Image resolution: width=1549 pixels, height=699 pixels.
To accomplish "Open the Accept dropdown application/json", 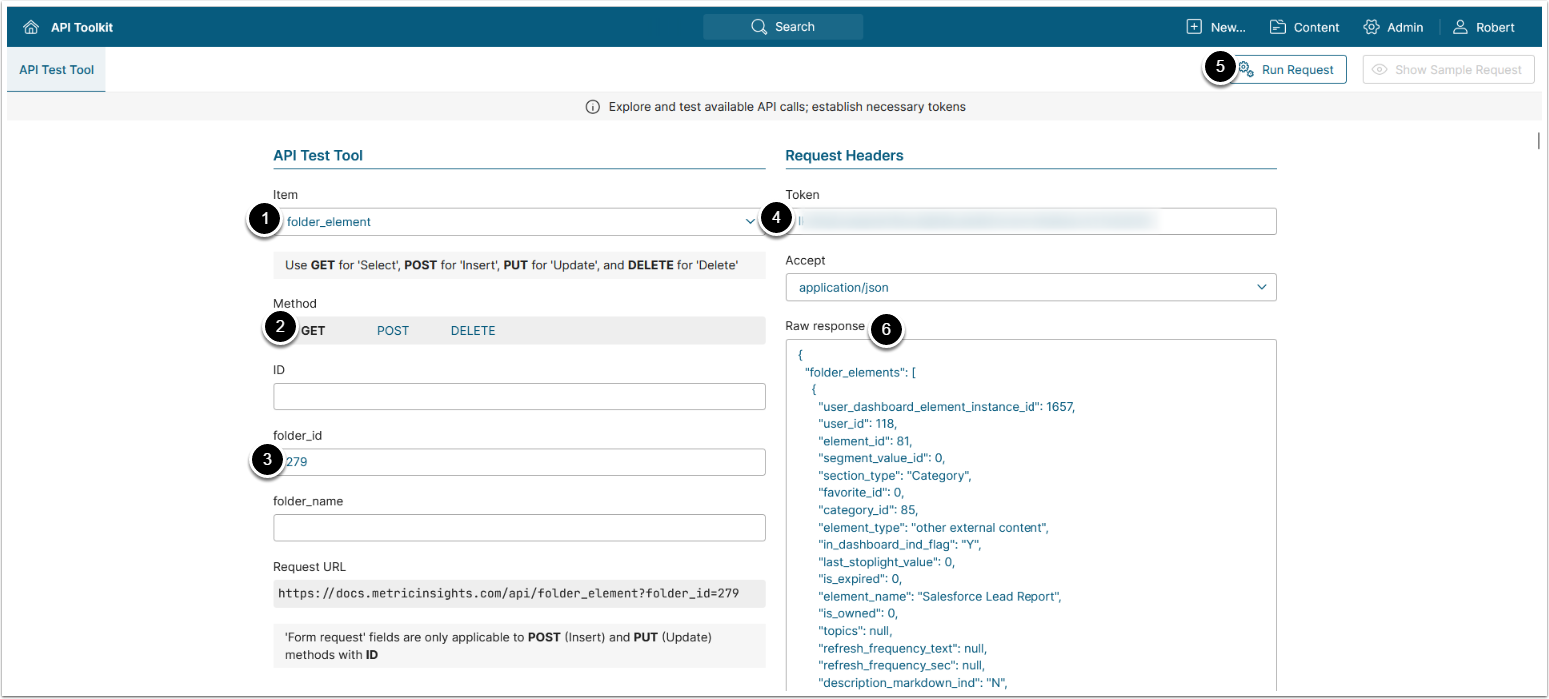I will (x=1031, y=288).
